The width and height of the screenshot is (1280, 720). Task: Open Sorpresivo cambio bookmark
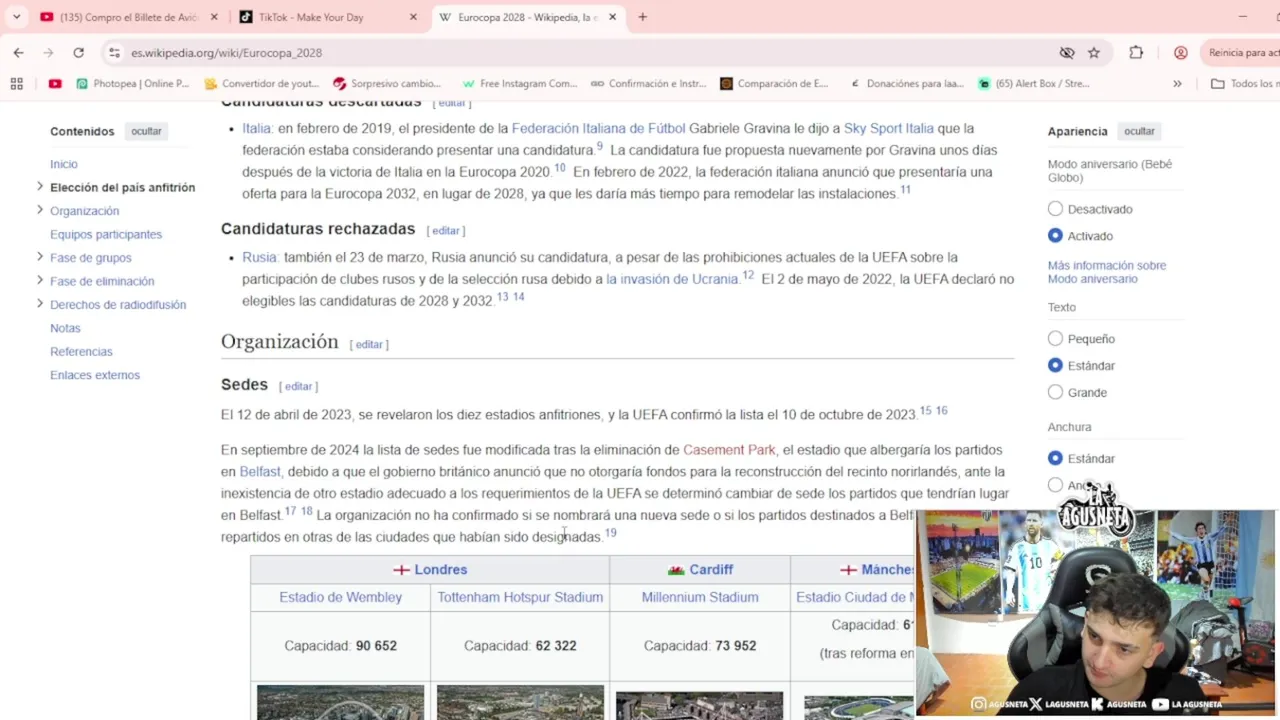tap(387, 84)
